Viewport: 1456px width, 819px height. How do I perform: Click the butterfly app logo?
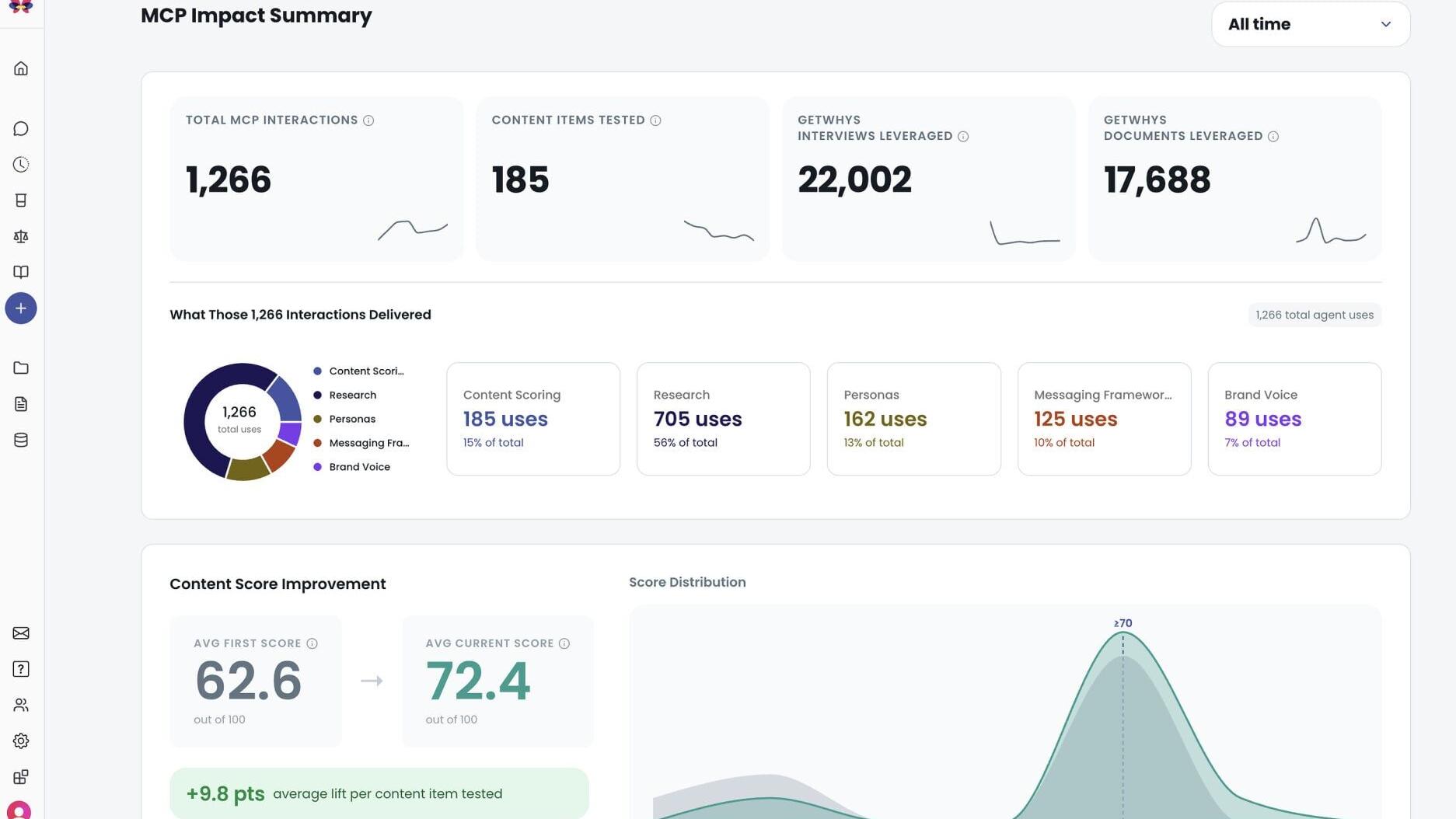pos(21,6)
